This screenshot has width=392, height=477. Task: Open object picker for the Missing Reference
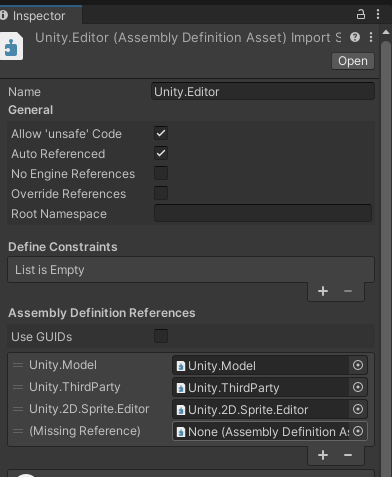(x=358, y=431)
